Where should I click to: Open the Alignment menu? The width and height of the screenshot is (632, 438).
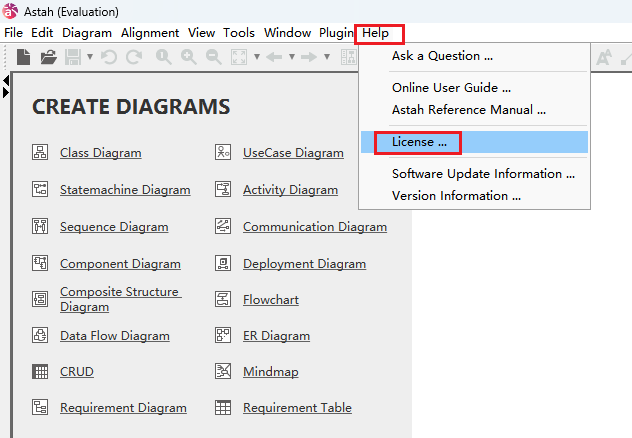click(x=150, y=33)
